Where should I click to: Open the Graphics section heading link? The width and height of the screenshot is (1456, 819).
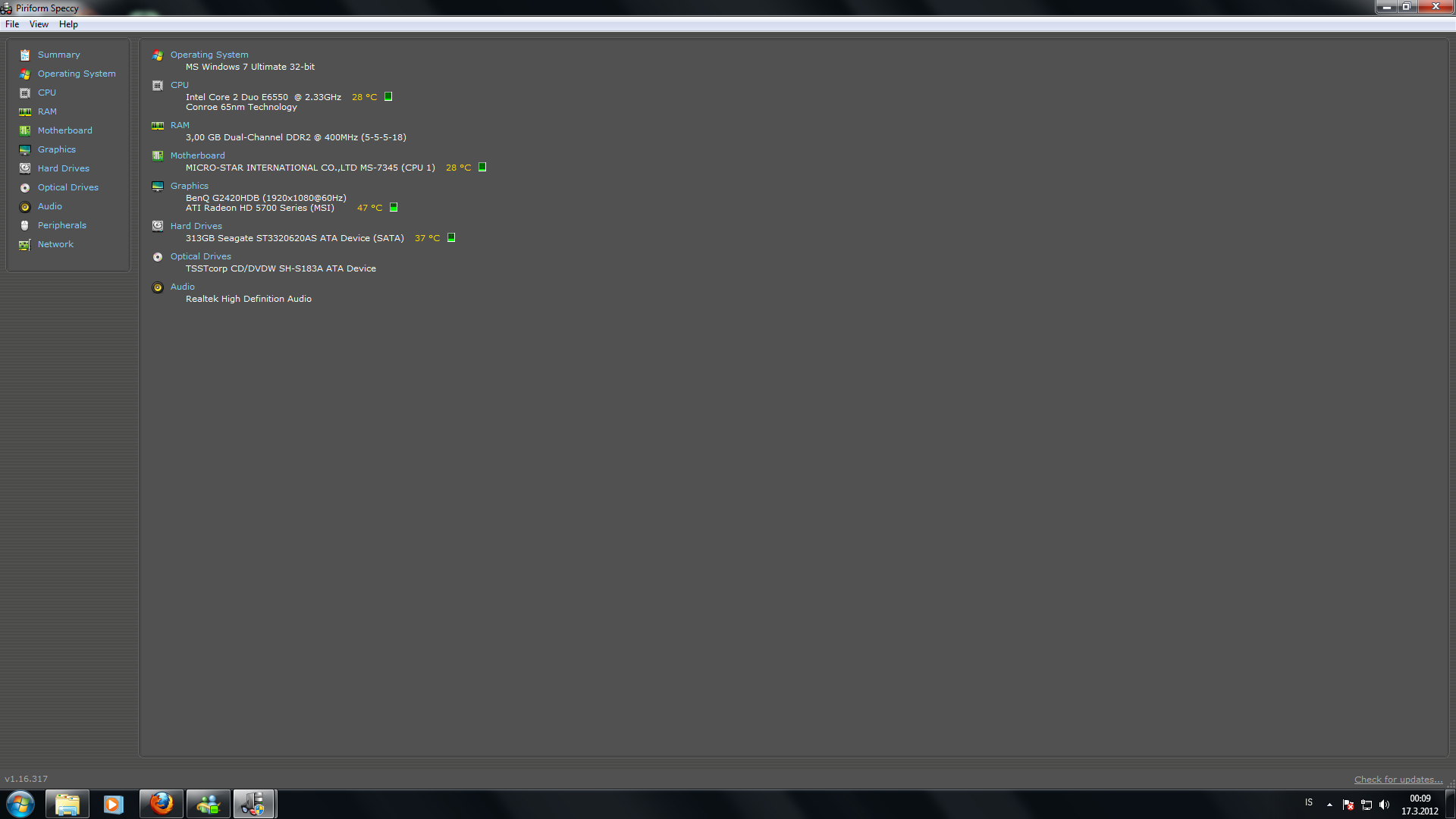pyautogui.click(x=189, y=186)
